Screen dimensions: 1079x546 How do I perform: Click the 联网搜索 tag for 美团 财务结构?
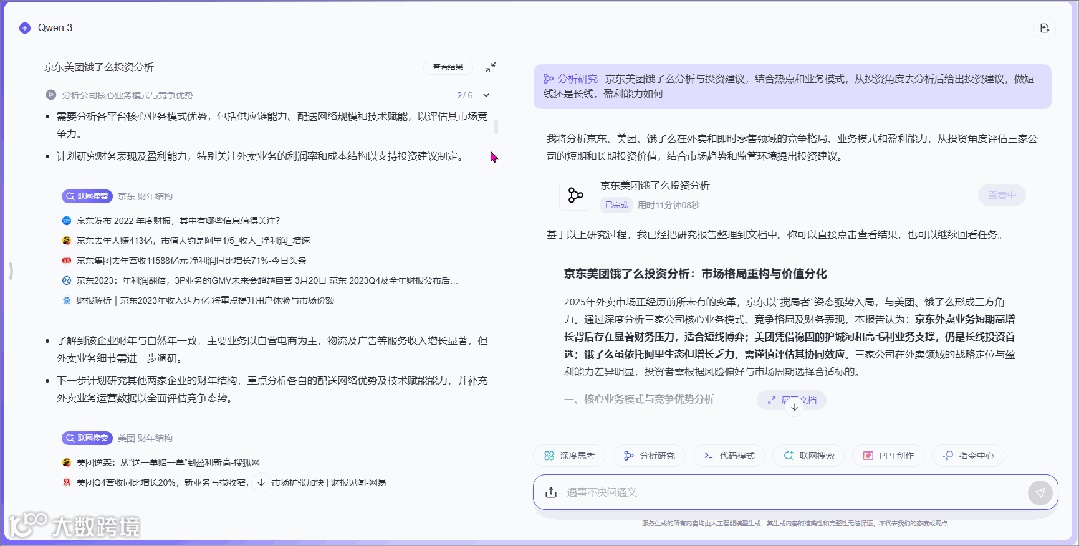pyautogui.click(x=87, y=438)
